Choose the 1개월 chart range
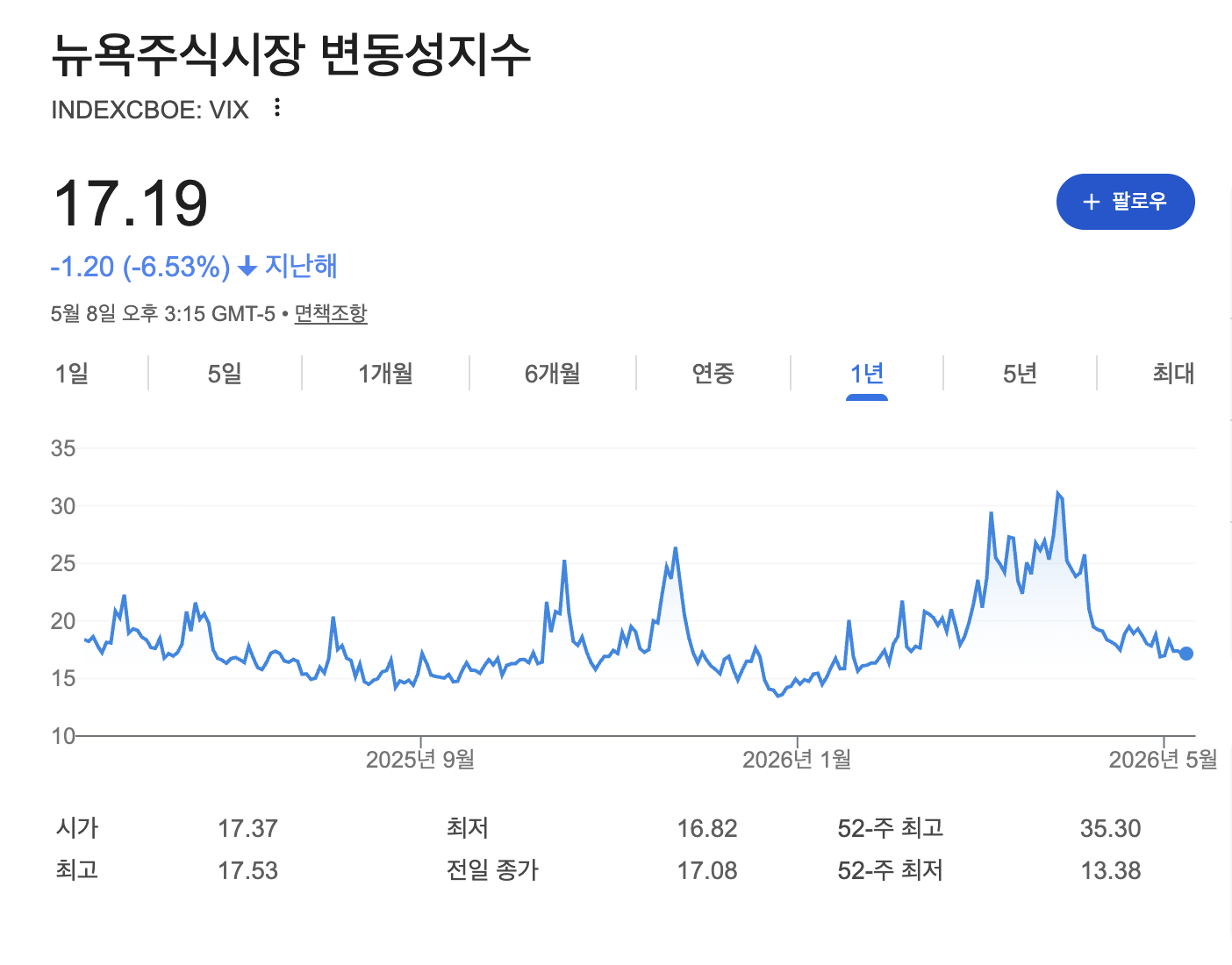The image size is (1232, 965). [385, 374]
